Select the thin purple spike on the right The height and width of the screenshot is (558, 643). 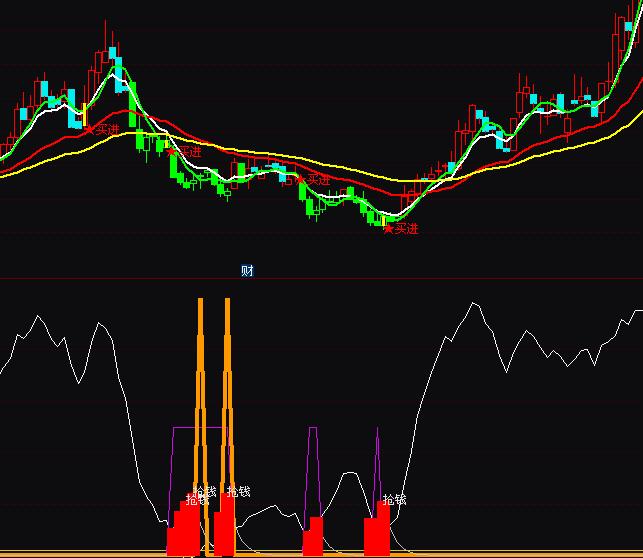coord(377,450)
